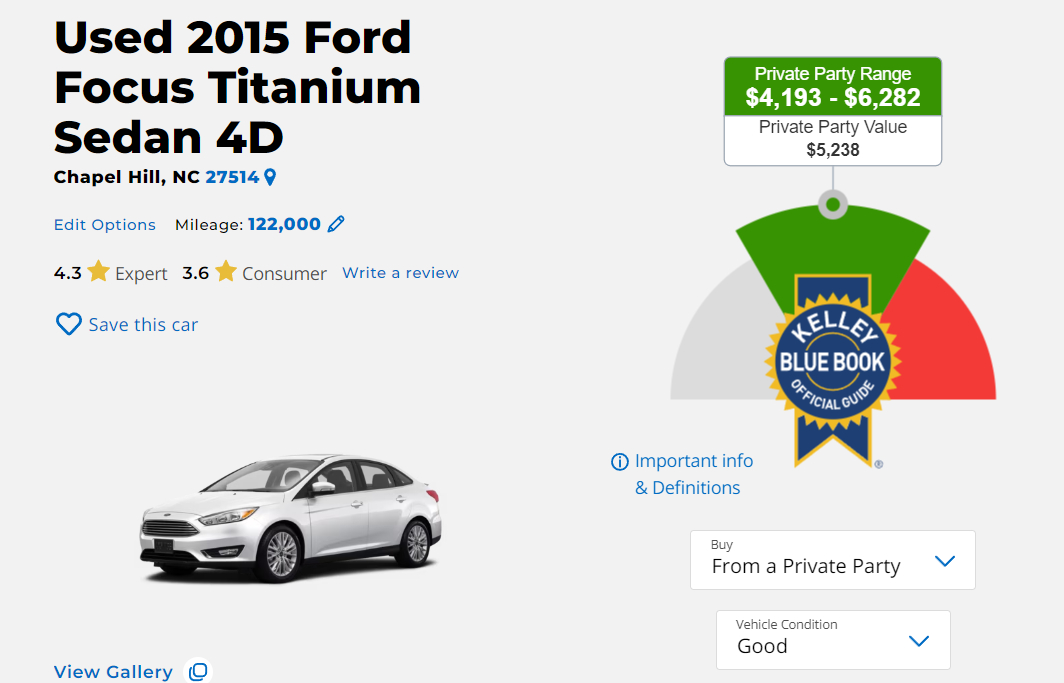Click the location pin icon next to 27514
This screenshot has height=683, width=1064.
click(x=270, y=177)
